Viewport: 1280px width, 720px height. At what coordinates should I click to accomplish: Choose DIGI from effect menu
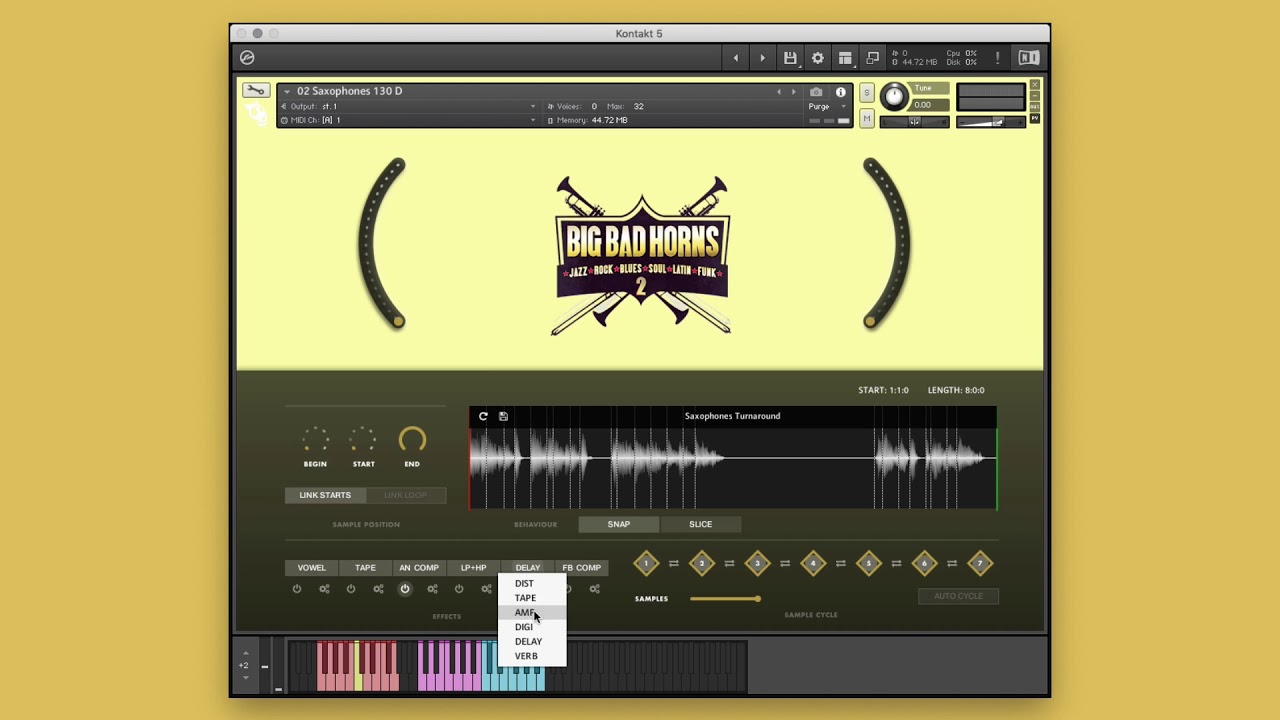pos(532,627)
